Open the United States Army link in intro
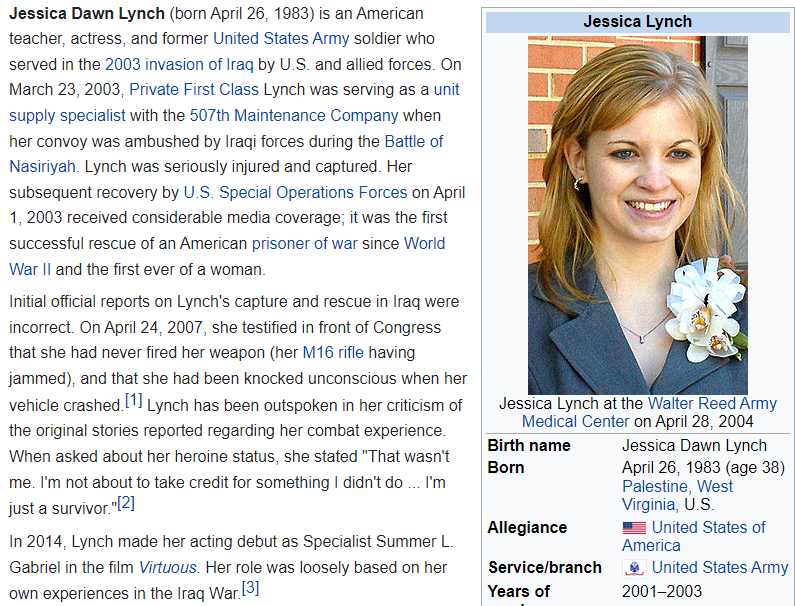This screenshot has height=606, width=795. point(281,39)
